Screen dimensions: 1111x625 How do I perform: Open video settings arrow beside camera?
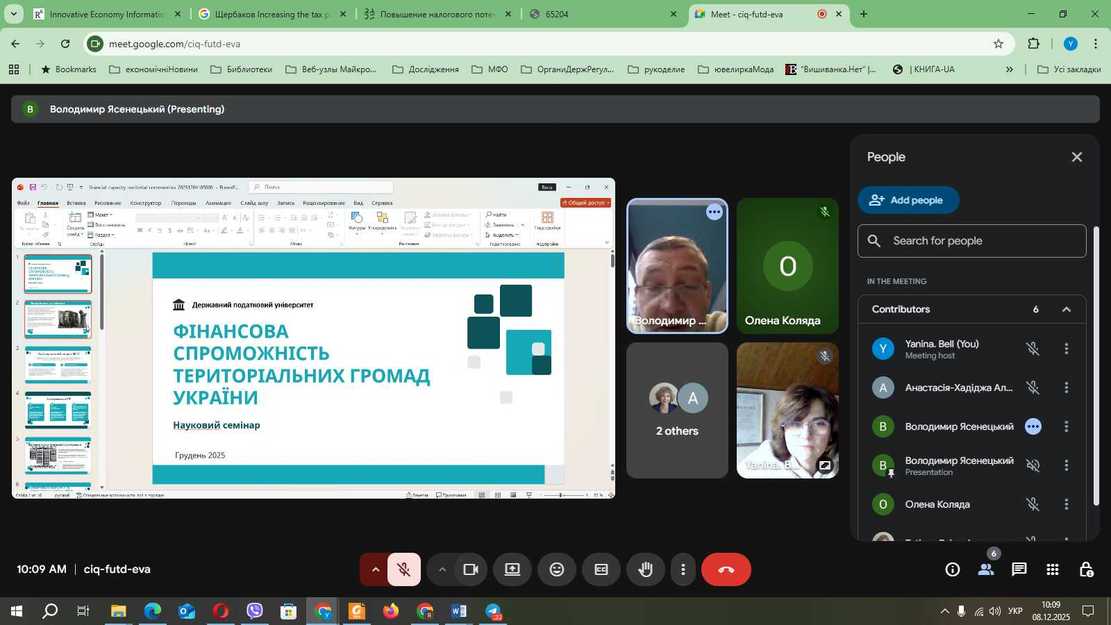[x=442, y=569]
